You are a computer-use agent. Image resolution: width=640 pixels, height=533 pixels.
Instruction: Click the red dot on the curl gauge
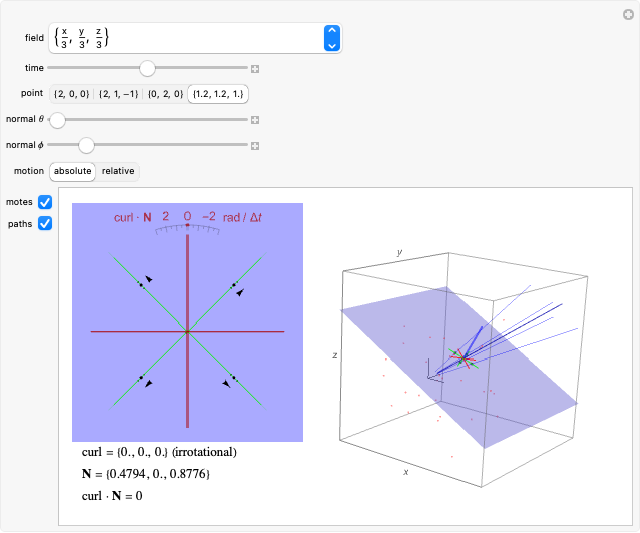(187, 226)
